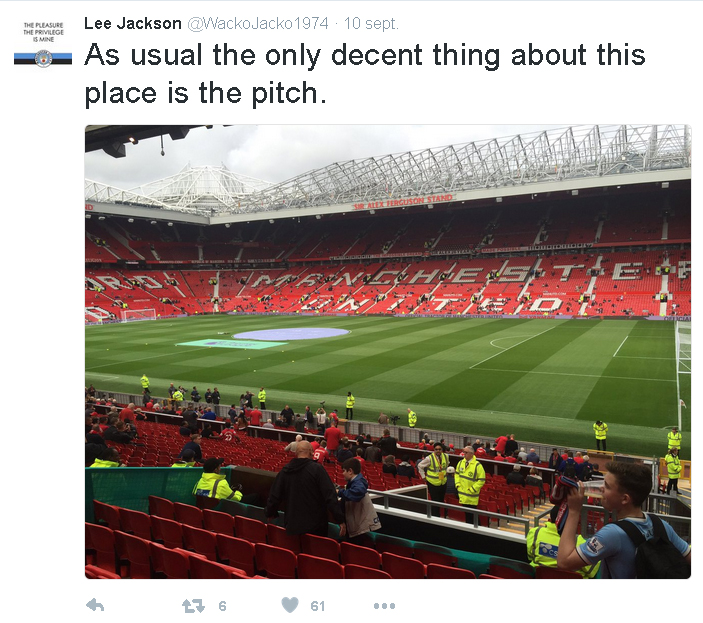This screenshot has width=703, height=623.
Task: Click the goal net at the photo's left side
Action: [138, 314]
